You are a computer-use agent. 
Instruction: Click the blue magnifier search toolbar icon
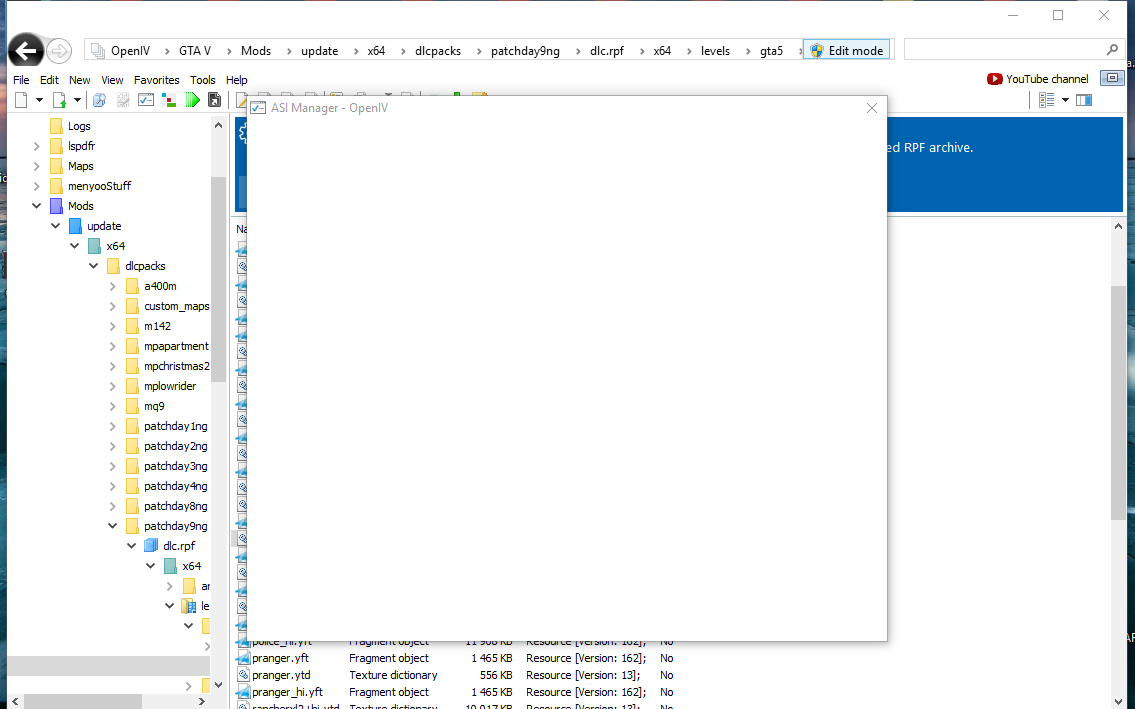tap(99, 100)
